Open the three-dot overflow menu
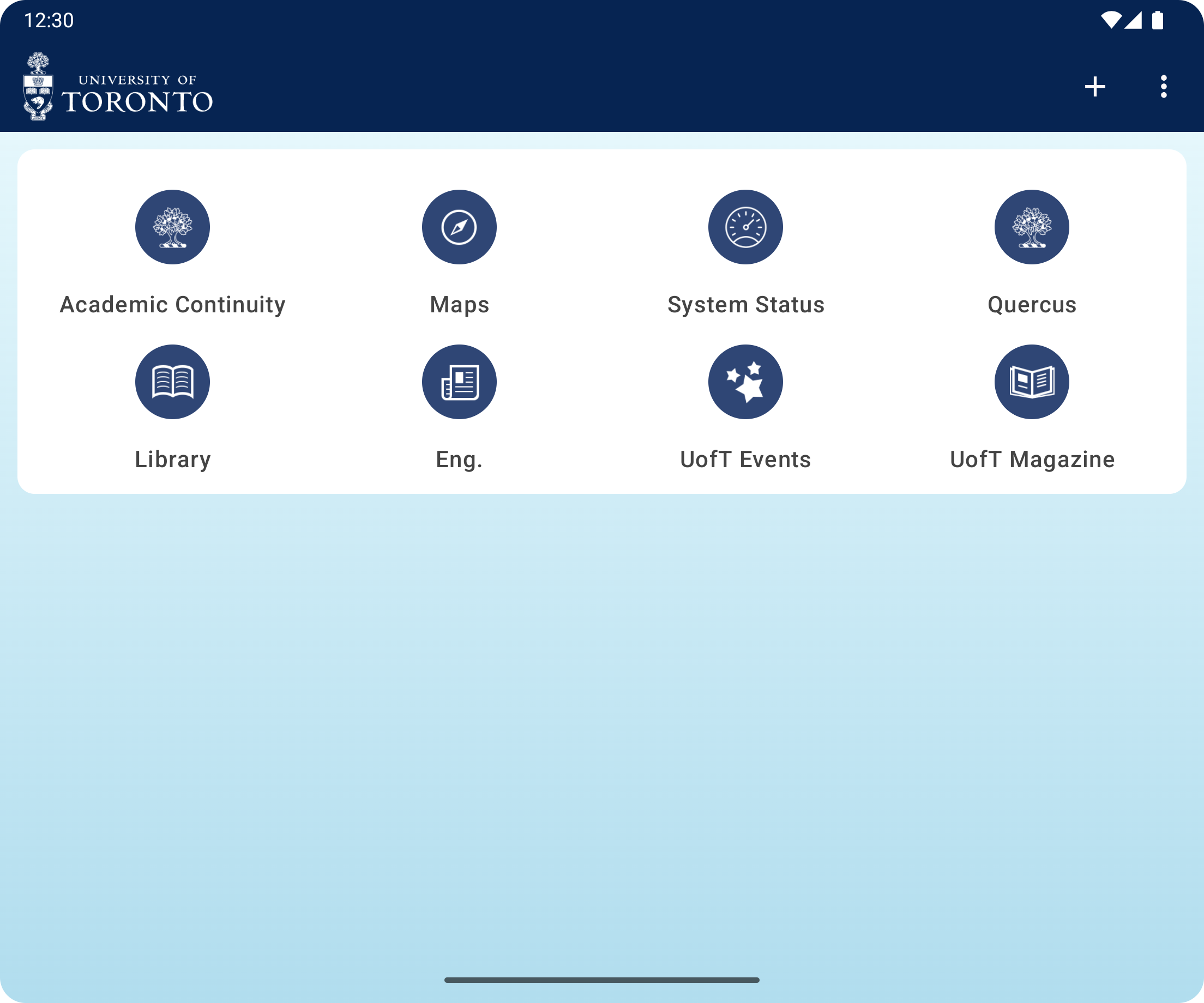 [1164, 87]
